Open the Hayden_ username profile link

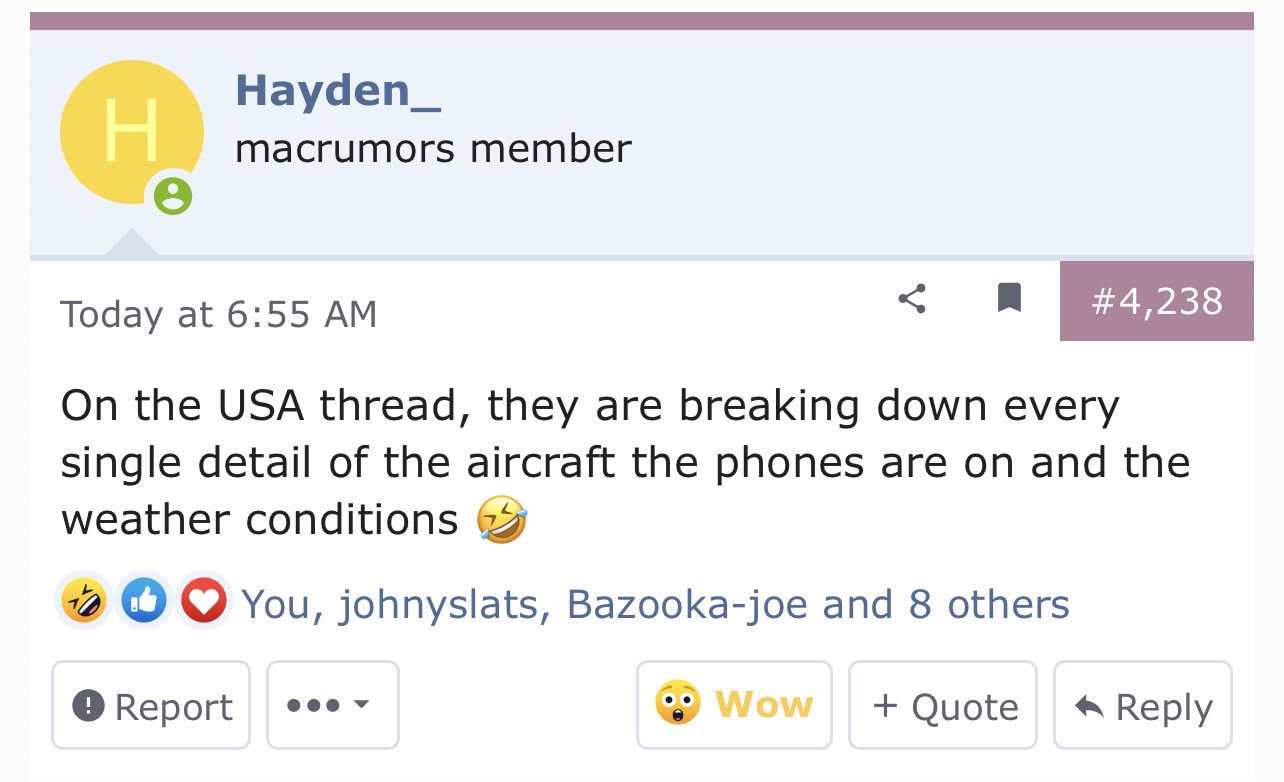[x=338, y=90]
